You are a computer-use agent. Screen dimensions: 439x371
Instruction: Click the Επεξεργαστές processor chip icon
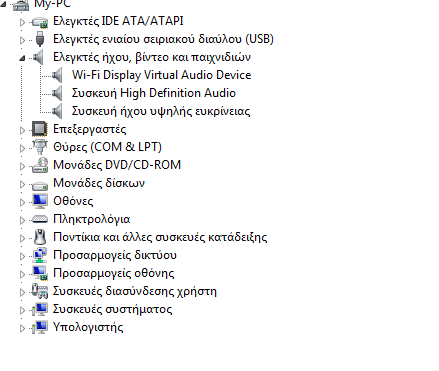point(40,129)
